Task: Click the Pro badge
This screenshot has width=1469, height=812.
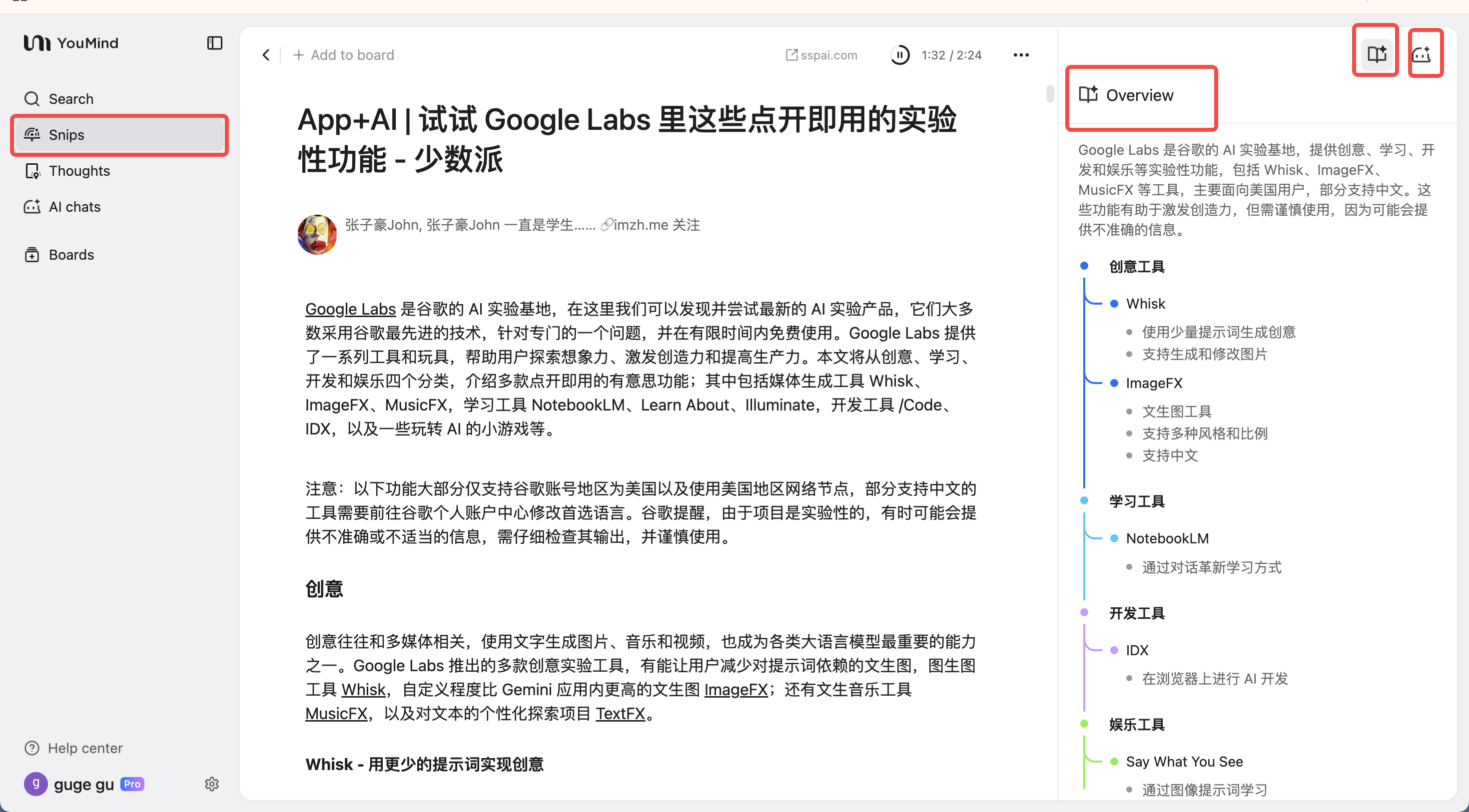Action: point(132,784)
